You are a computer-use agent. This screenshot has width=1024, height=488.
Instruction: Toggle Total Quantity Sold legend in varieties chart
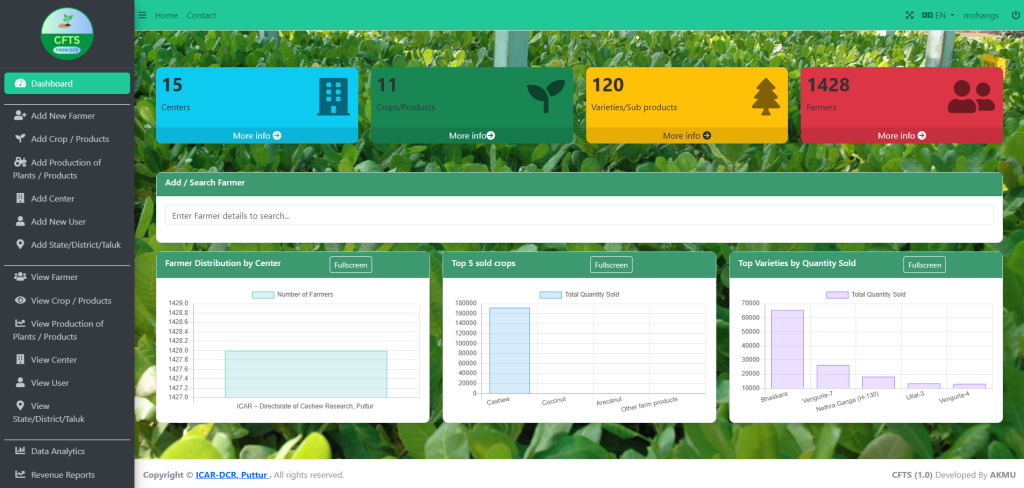click(x=866, y=295)
